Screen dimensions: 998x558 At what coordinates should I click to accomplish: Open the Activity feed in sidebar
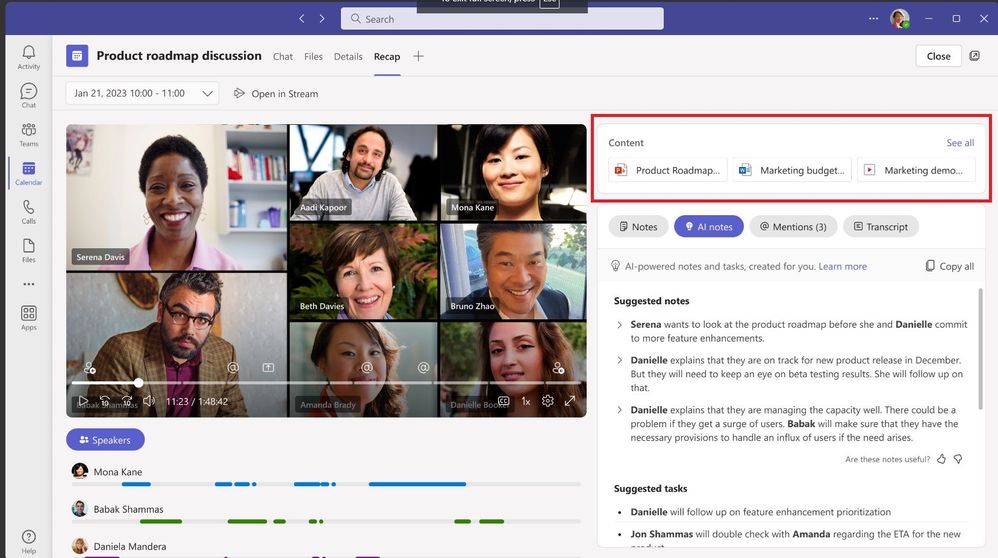[x=28, y=57]
